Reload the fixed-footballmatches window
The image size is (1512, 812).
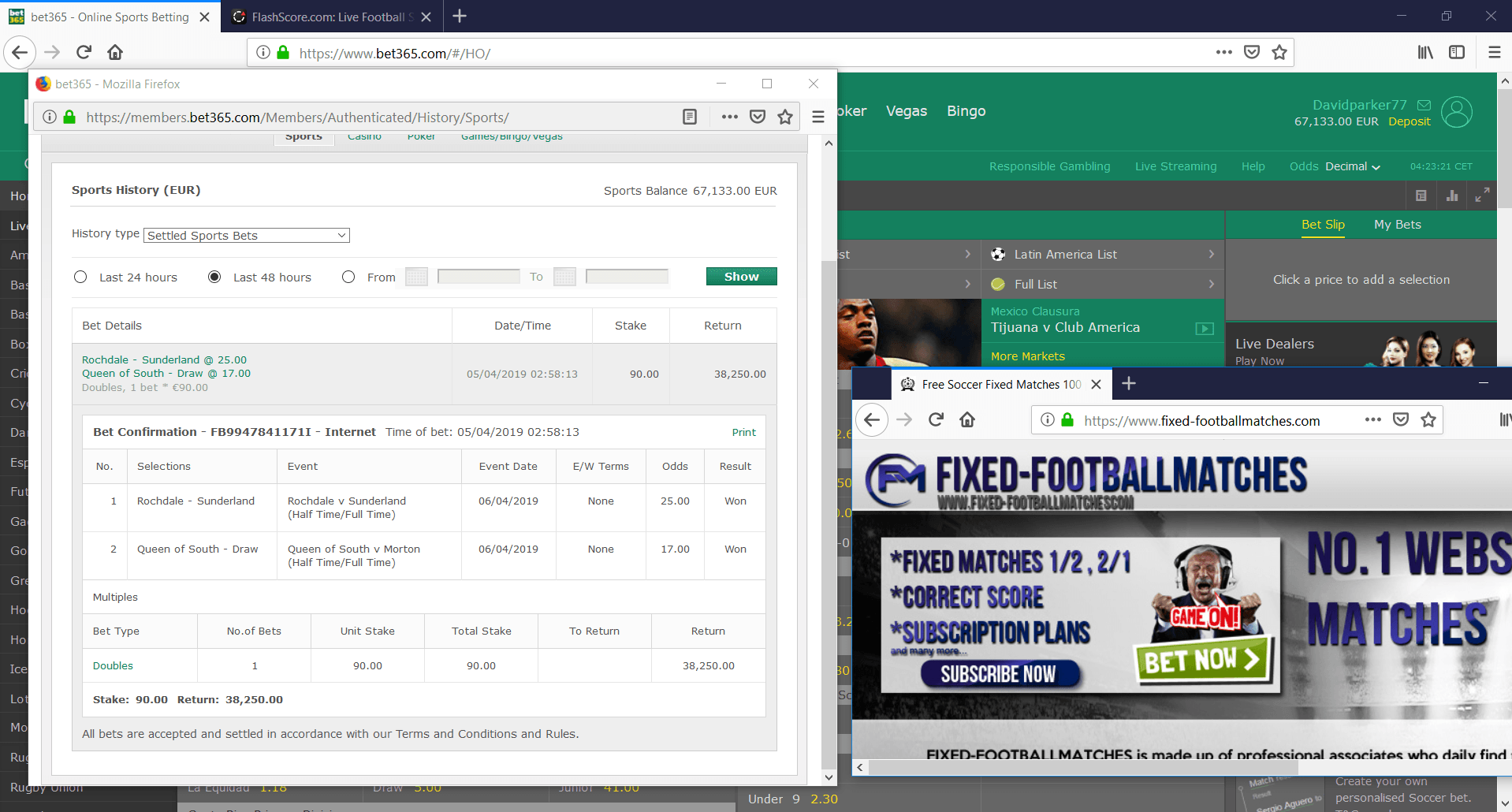[x=936, y=420]
